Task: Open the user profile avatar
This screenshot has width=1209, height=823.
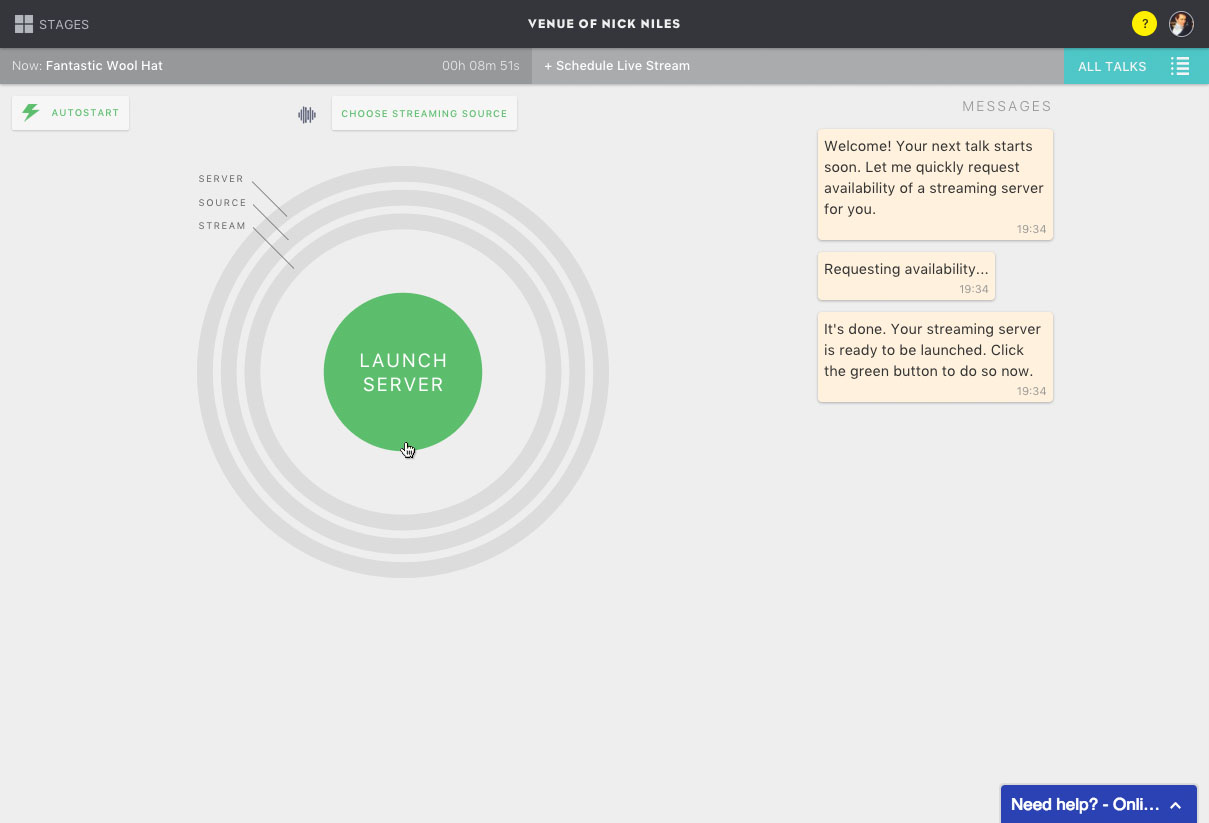Action: [x=1181, y=24]
